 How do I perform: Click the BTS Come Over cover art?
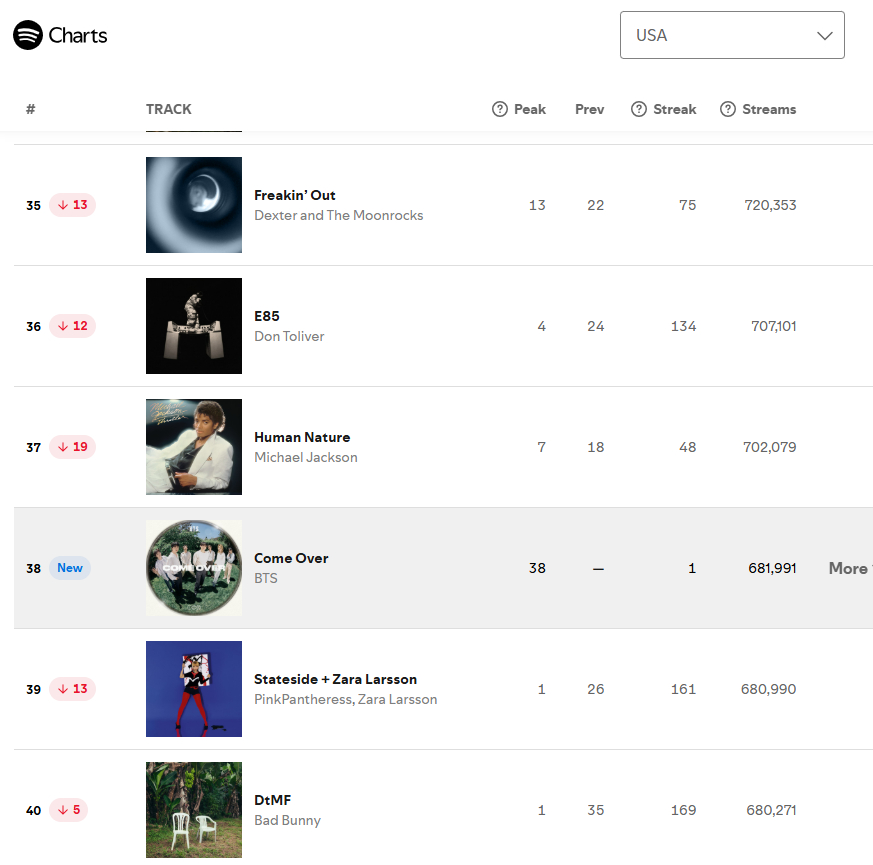tap(194, 568)
